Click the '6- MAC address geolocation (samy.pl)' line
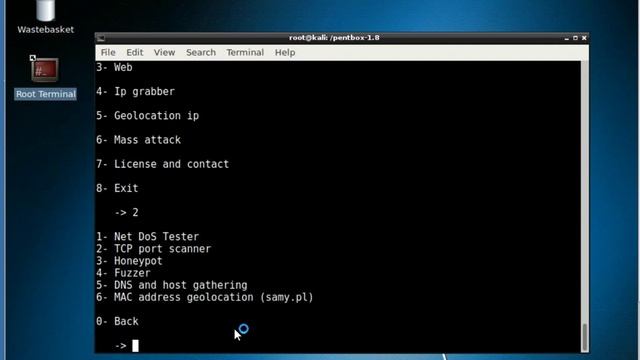Image resolution: width=640 pixels, height=360 pixels. click(x=205, y=297)
